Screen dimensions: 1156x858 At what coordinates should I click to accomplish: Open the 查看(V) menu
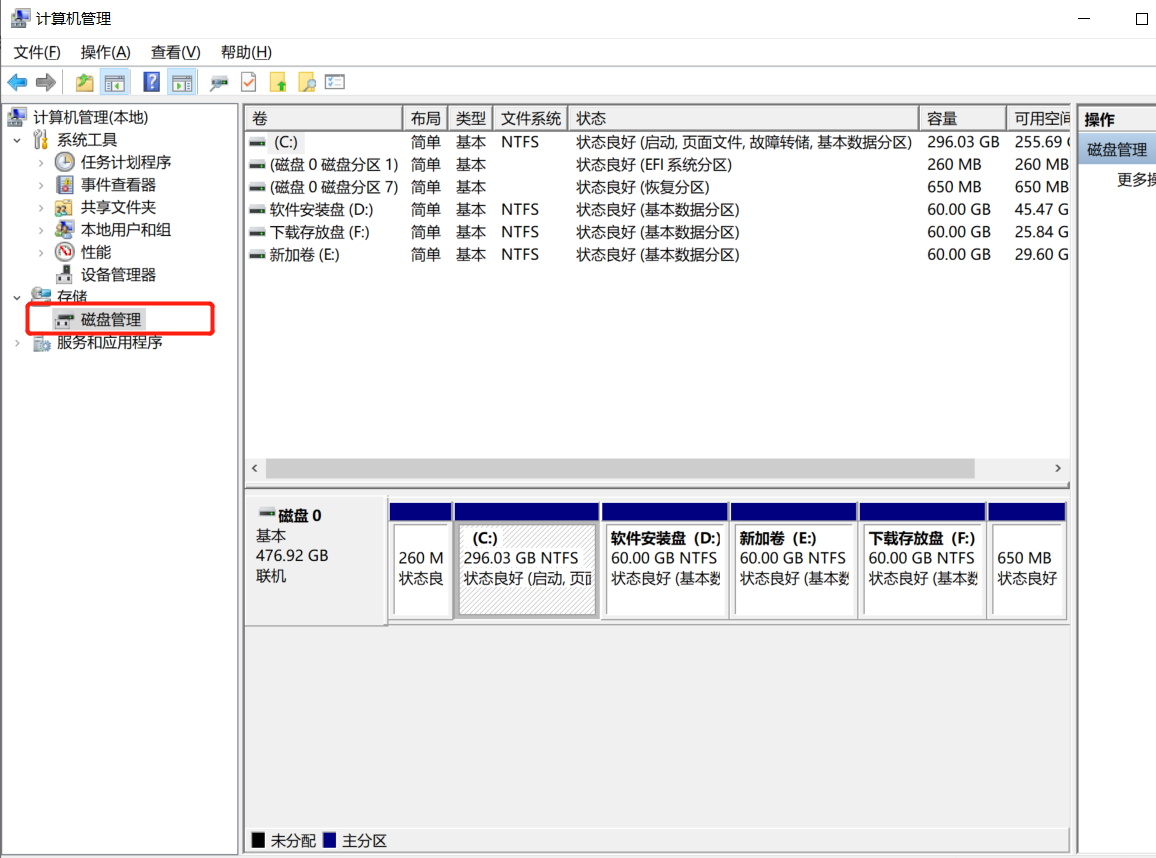[175, 52]
